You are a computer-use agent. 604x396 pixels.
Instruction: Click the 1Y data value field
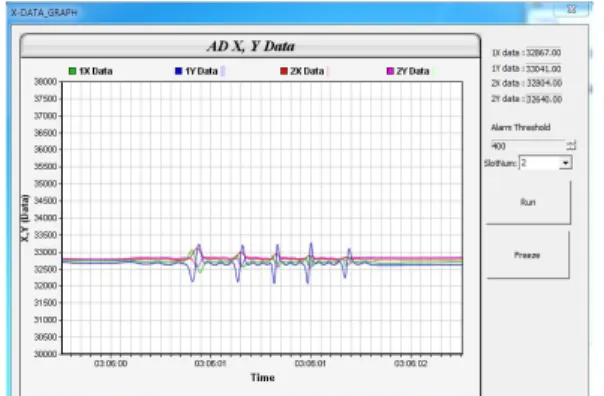click(x=544, y=69)
